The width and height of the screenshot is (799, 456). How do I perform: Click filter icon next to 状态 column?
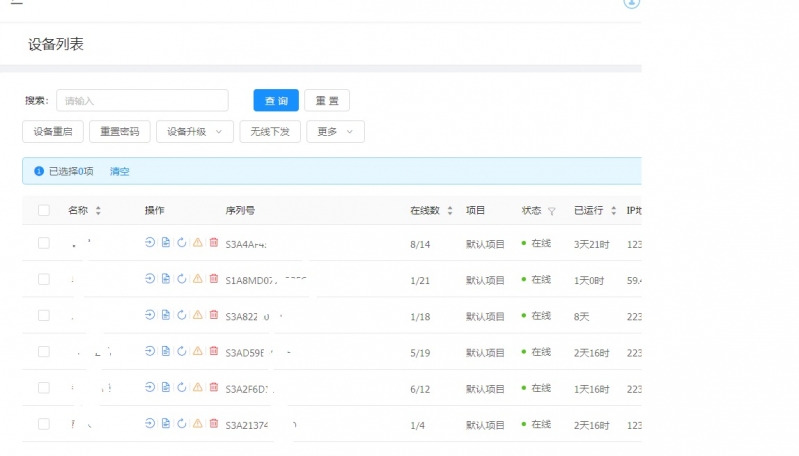tap(551, 211)
